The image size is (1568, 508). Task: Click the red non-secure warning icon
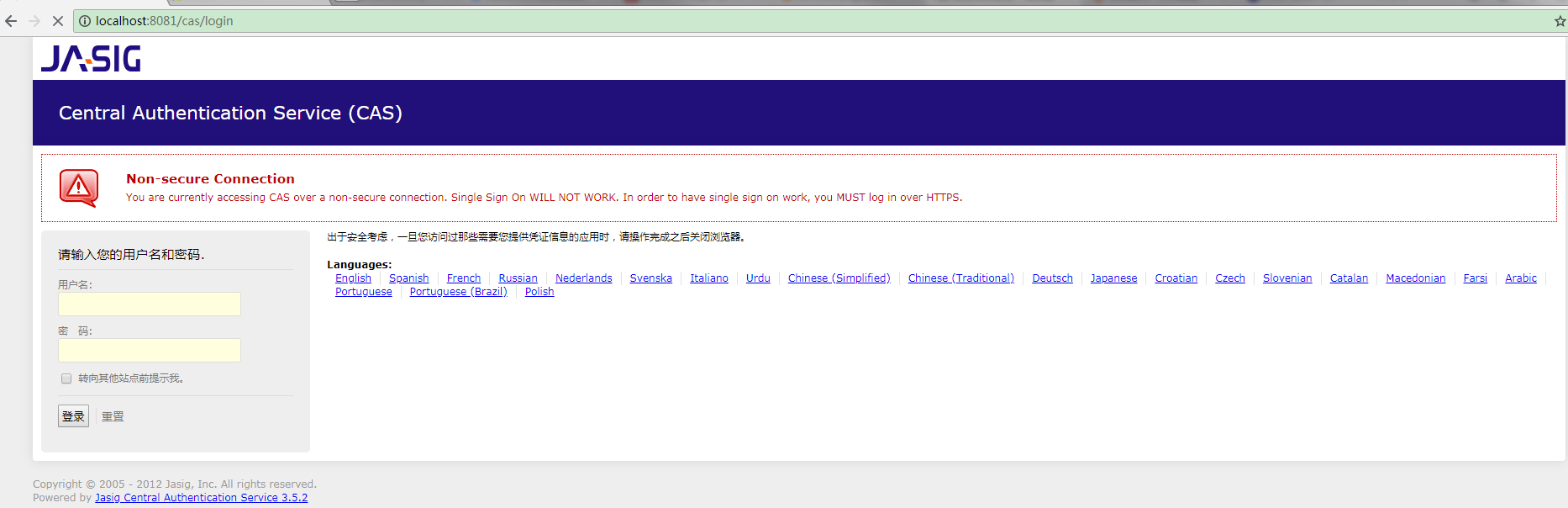[x=79, y=188]
